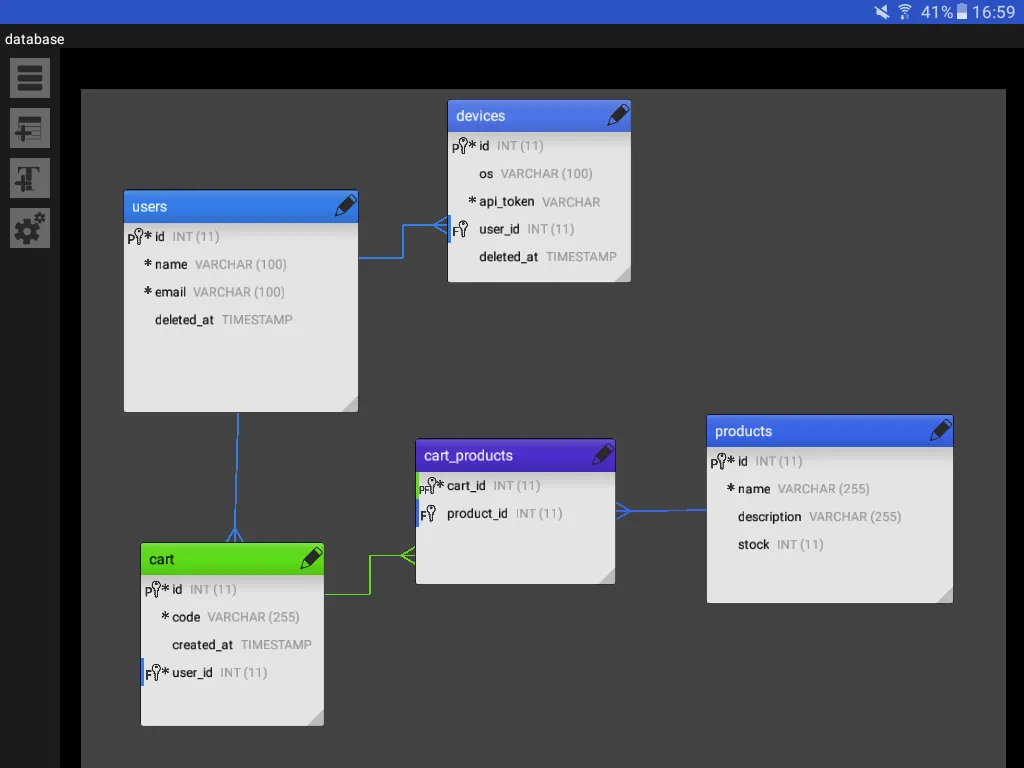Click the primary key icon beside users id

pos(136,237)
